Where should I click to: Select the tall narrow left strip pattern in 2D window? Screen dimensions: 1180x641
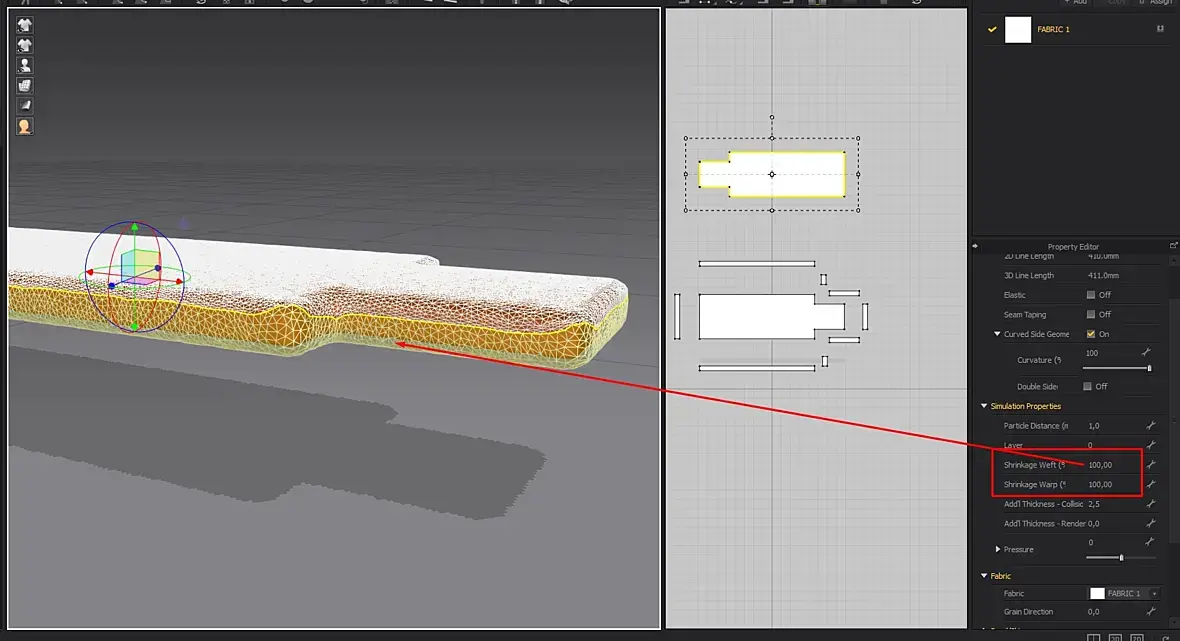677,316
